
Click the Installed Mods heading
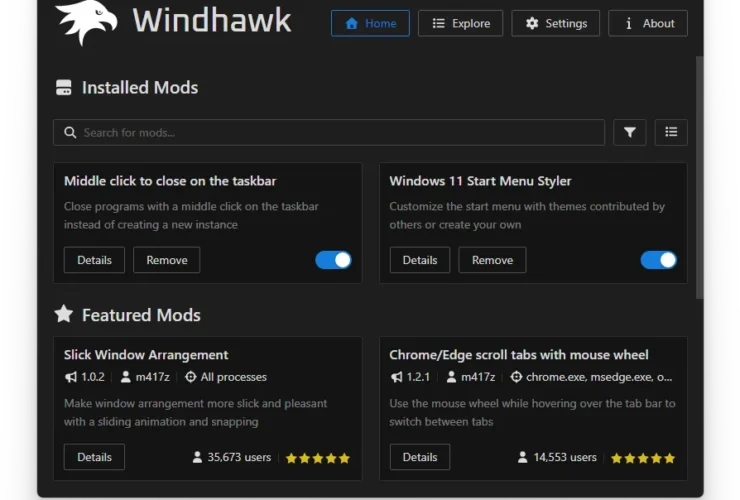click(x=140, y=87)
